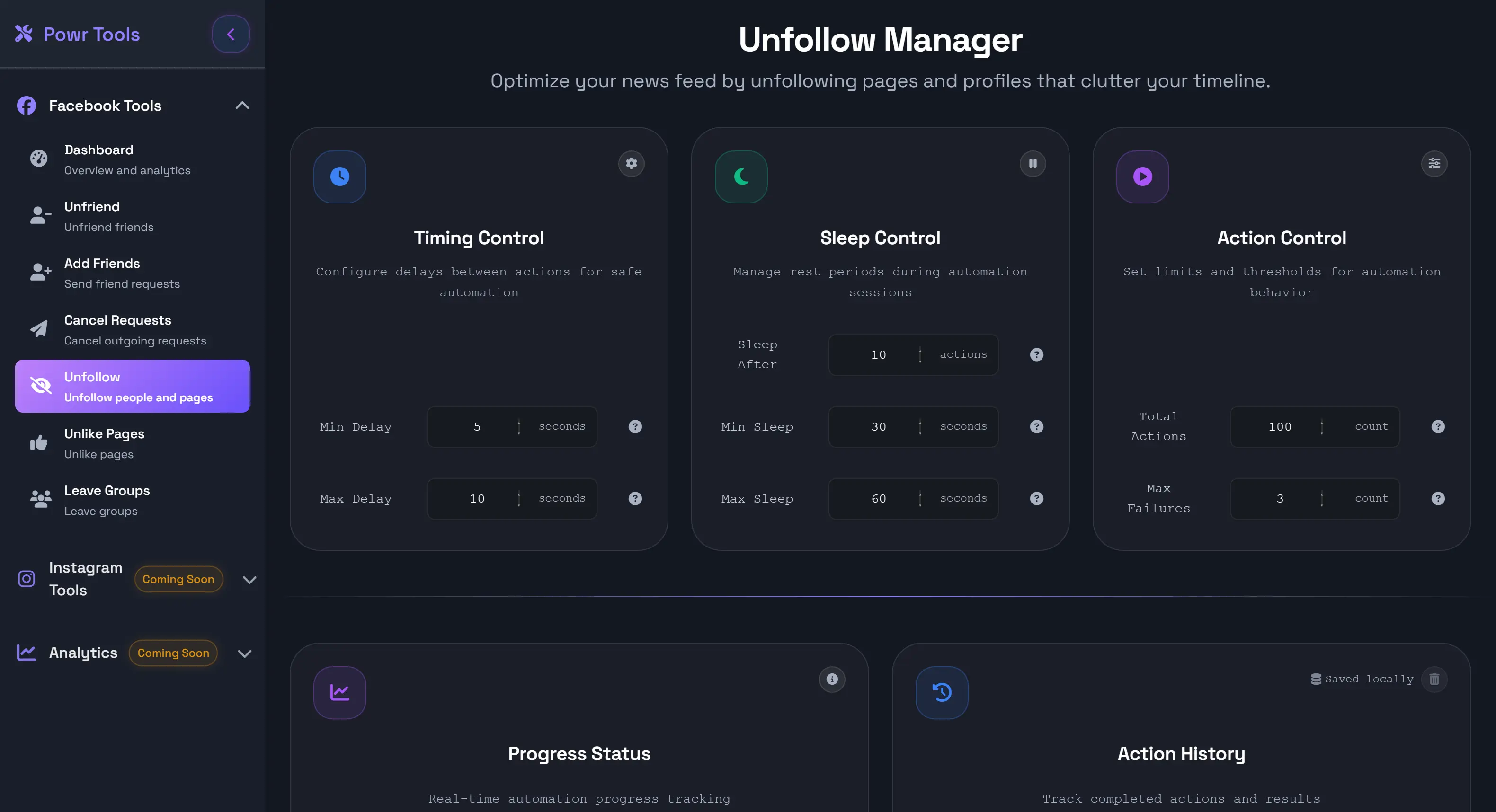The height and width of the screenshot is (812, 1496).
Task: Click the Unfollow crossed-eye icon
Action: click(x=41, y=385)
